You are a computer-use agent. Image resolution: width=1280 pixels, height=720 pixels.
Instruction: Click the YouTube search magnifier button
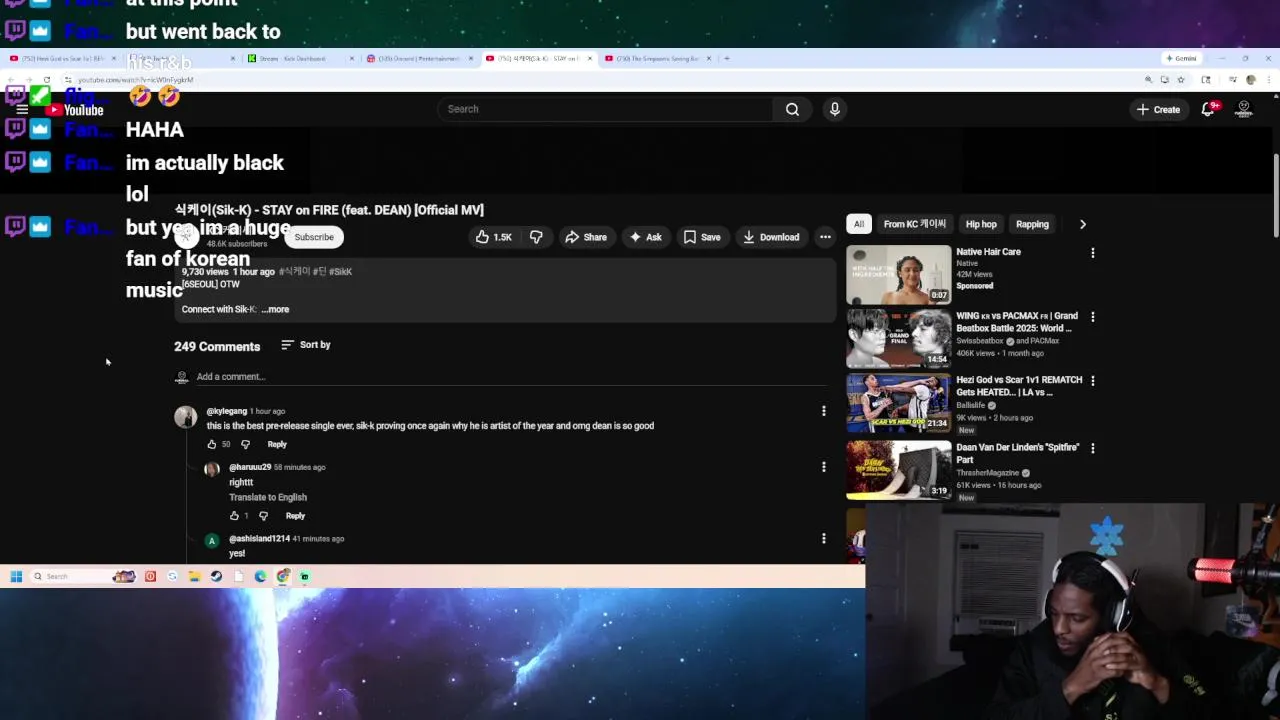coord(792,109)
